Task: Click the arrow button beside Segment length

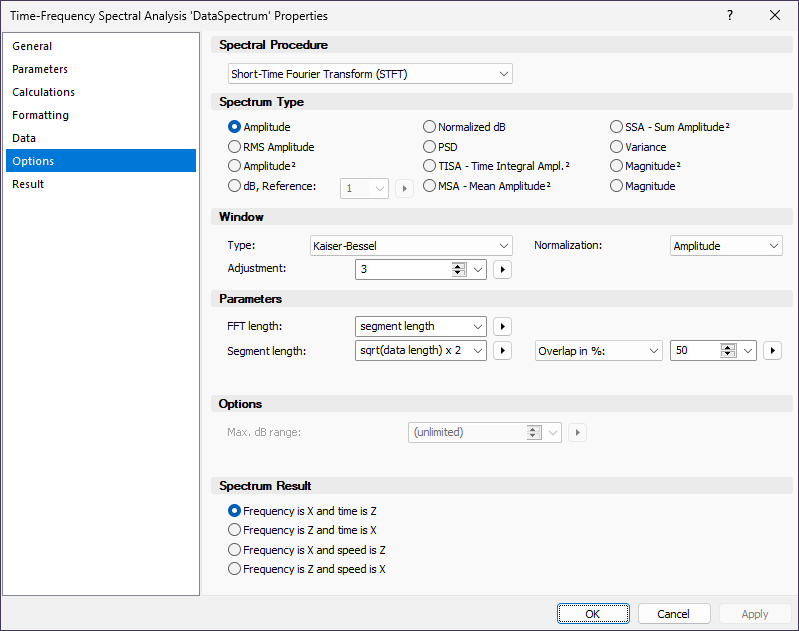Action: coord(503,350)
